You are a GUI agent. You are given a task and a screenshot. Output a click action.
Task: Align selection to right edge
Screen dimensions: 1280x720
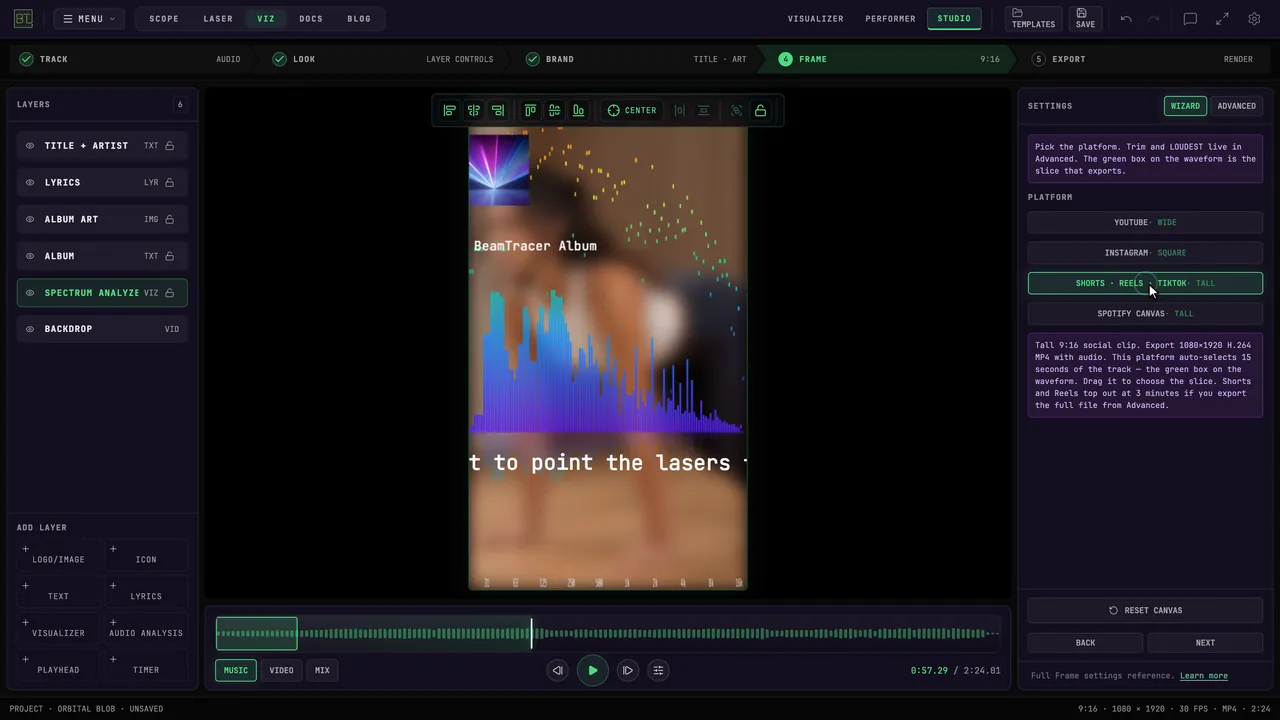point(497,110)
